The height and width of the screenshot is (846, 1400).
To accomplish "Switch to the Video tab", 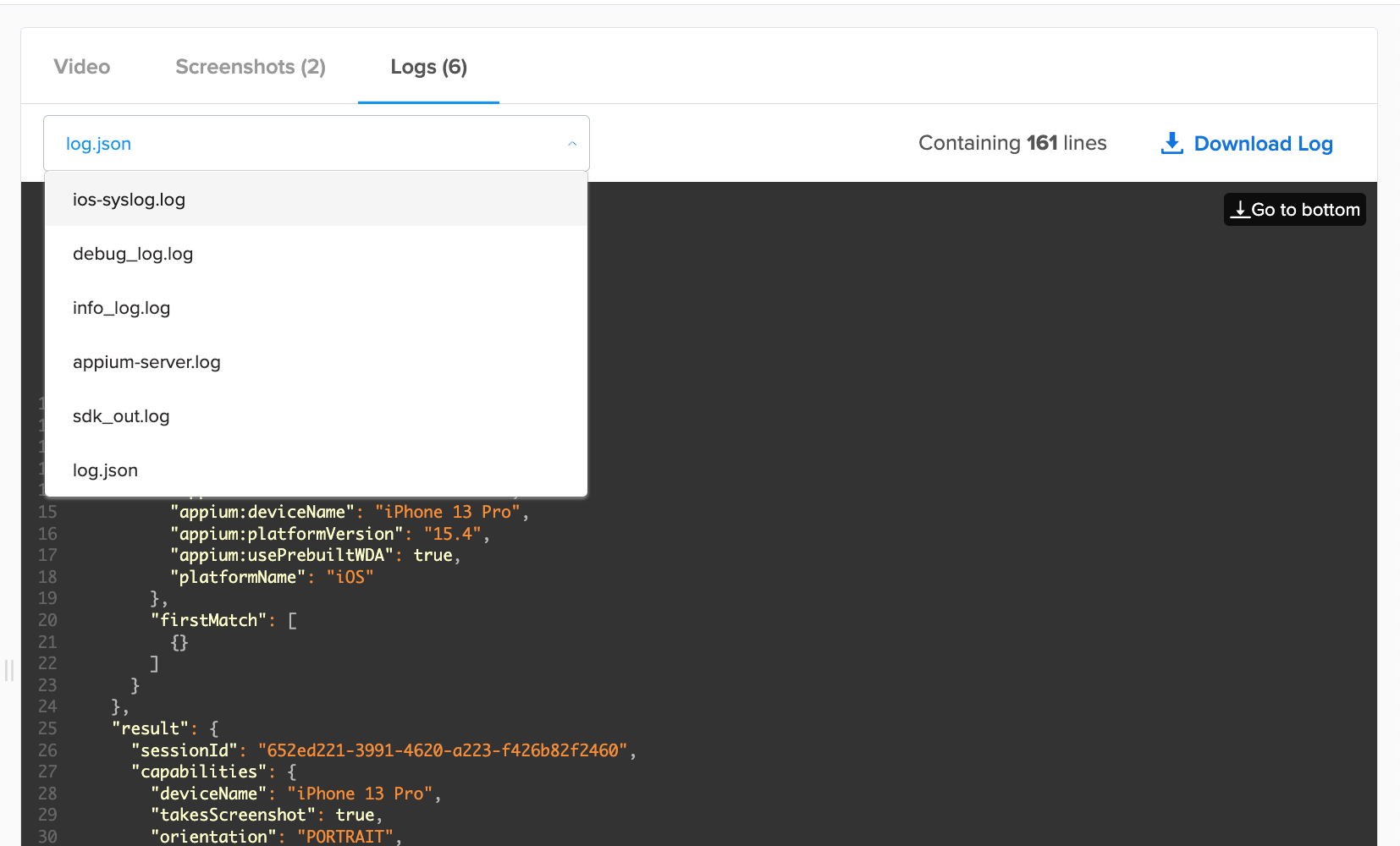I will click(81, 67).
